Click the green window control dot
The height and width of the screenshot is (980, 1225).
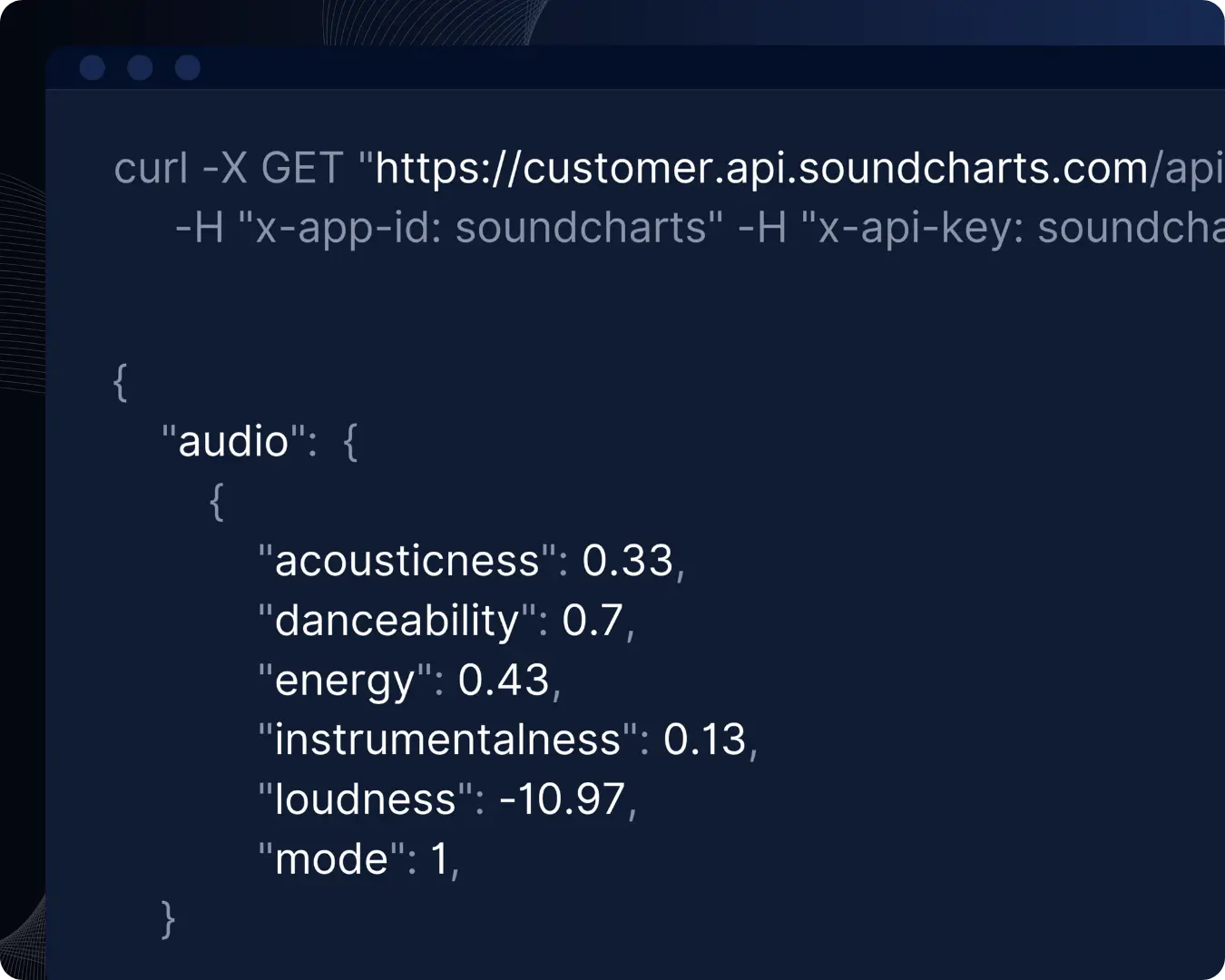tap(187, 67)
